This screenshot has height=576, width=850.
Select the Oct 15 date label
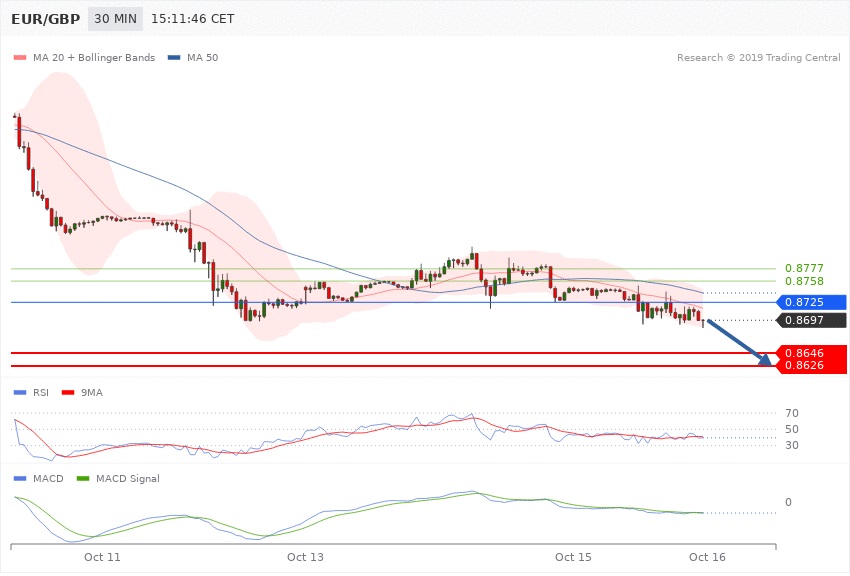coord(574,556)
